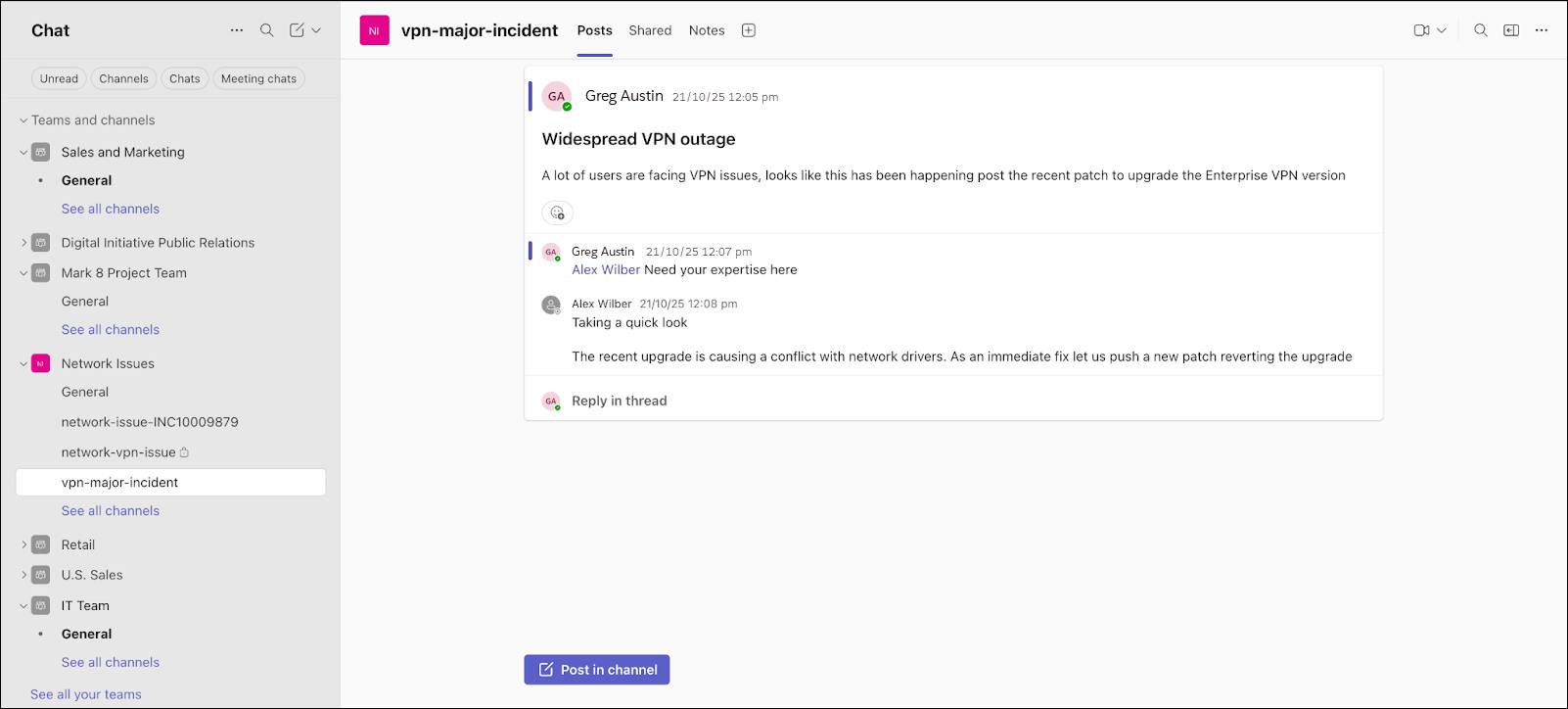Viewport: 1568px width, 709px height.
Task: Click the find in channel search icon
Action: [x=1481, y=30]
